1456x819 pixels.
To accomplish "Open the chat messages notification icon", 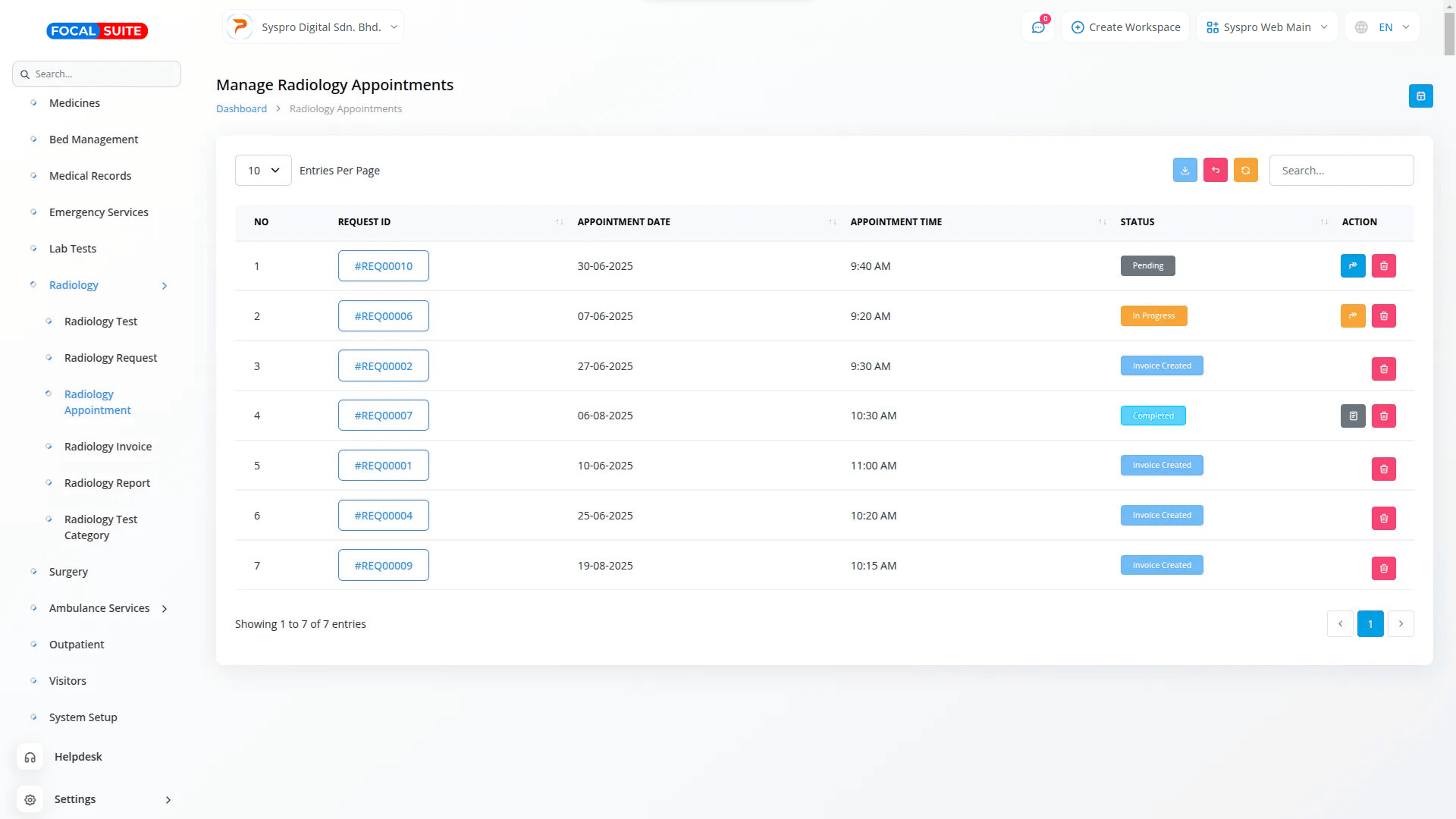I will (1038, 27).
